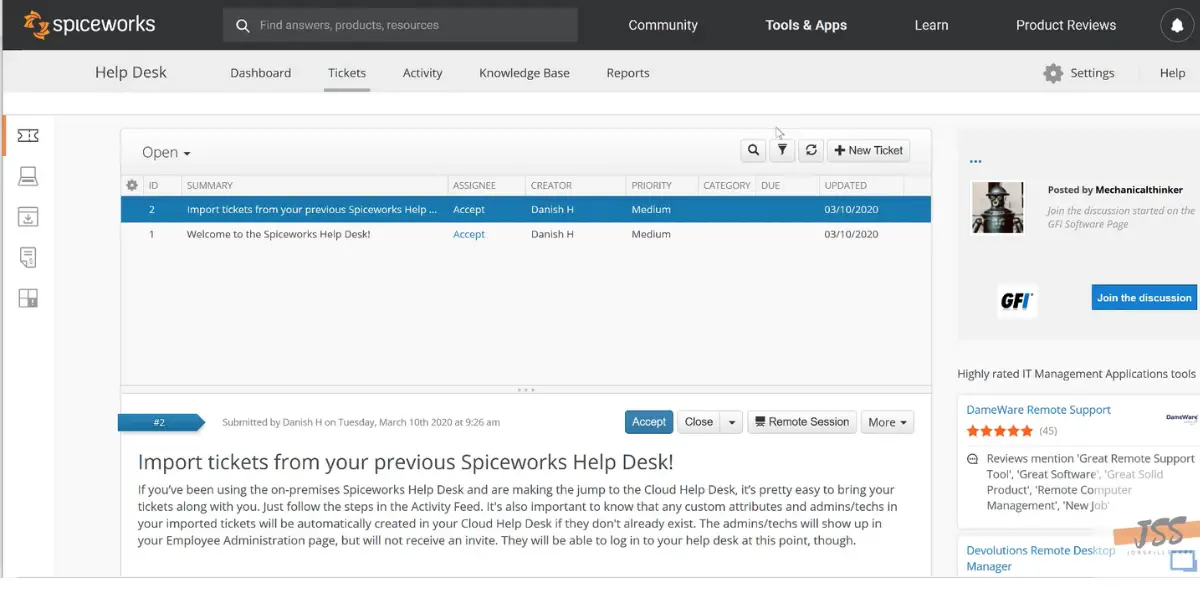Open Product Reviews menu
The image size is (1200, 600).
pos(1066,25)
